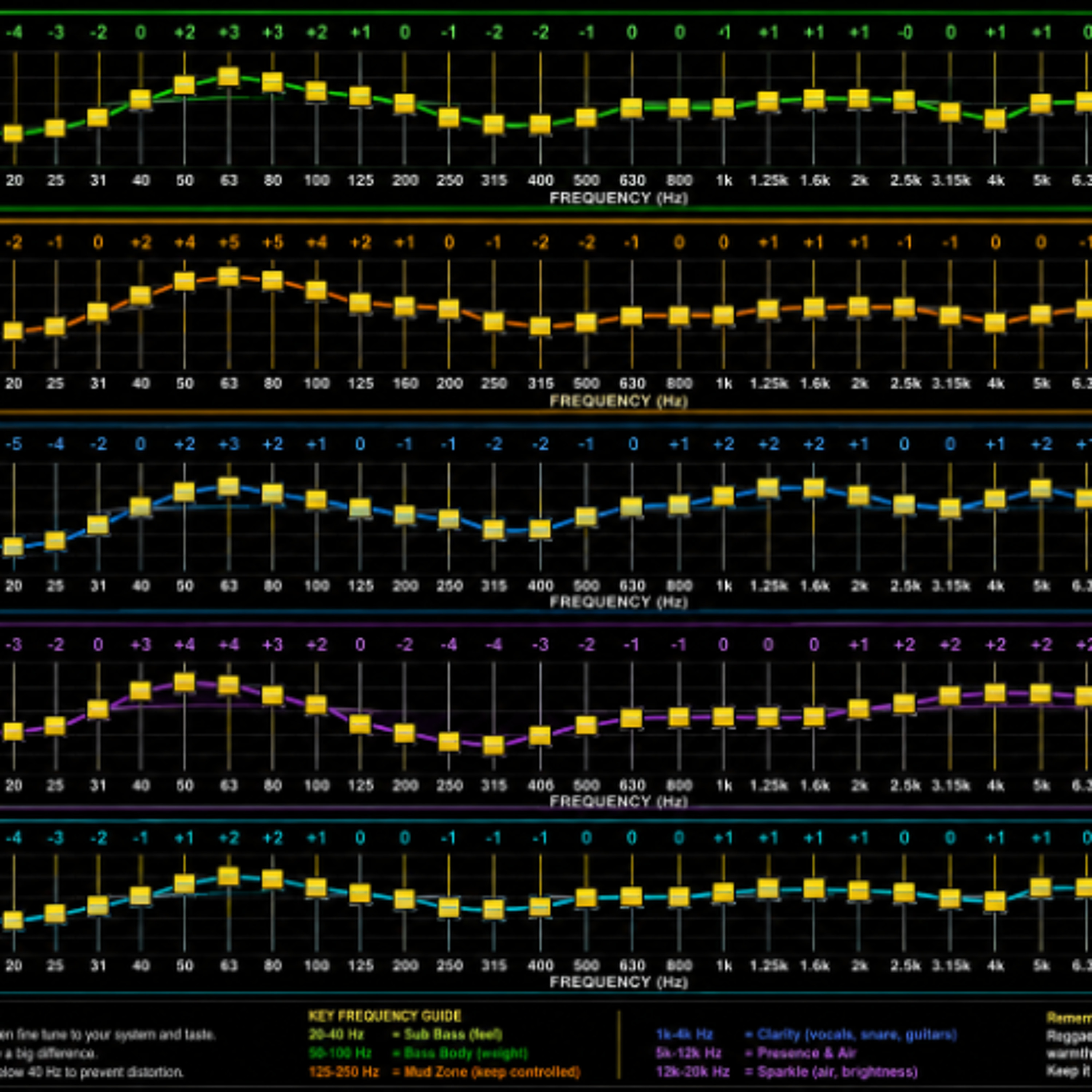Click the 315 Hz slider knob in green EQ

494,124
